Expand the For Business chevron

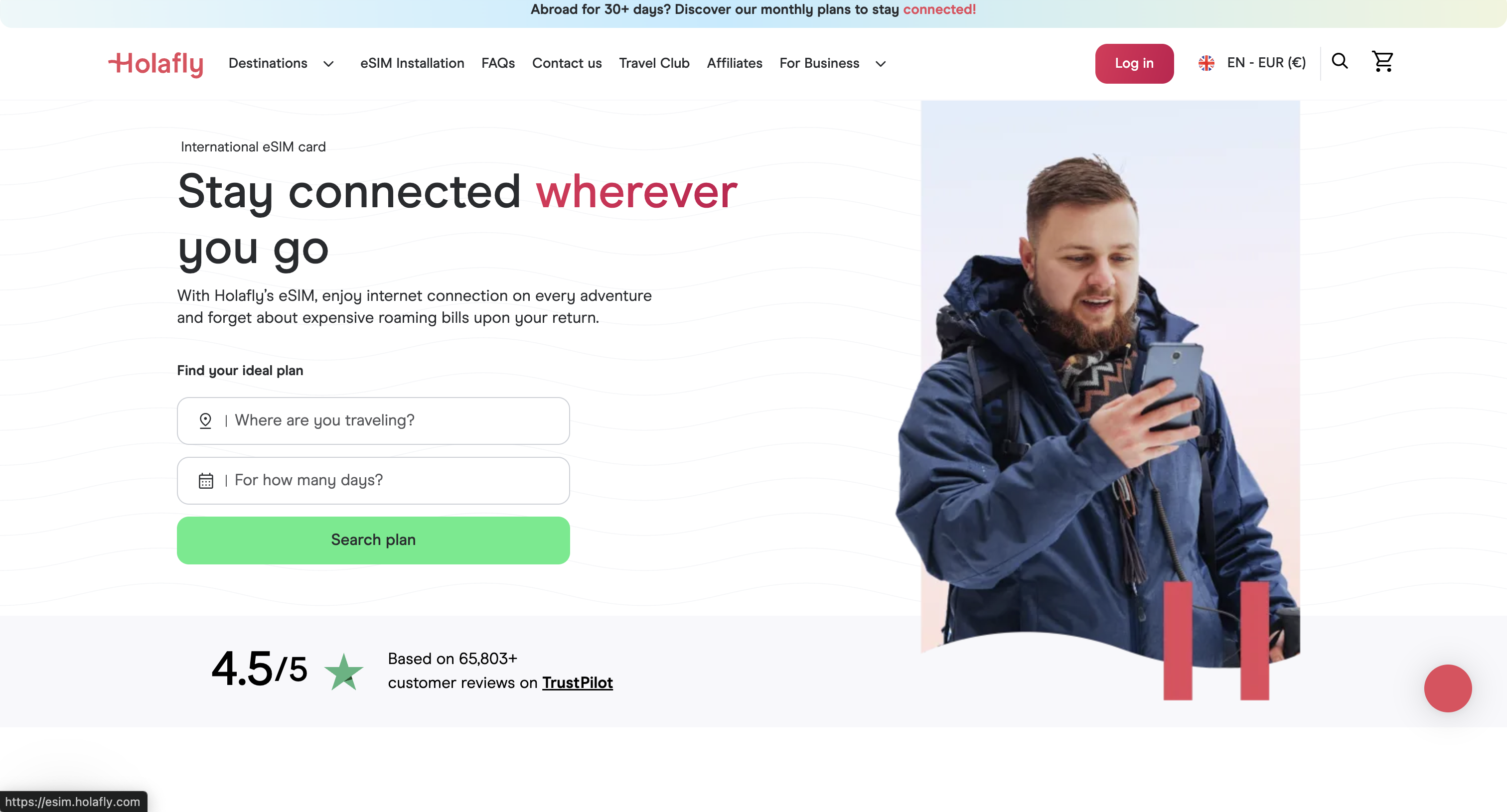[881, 64]
